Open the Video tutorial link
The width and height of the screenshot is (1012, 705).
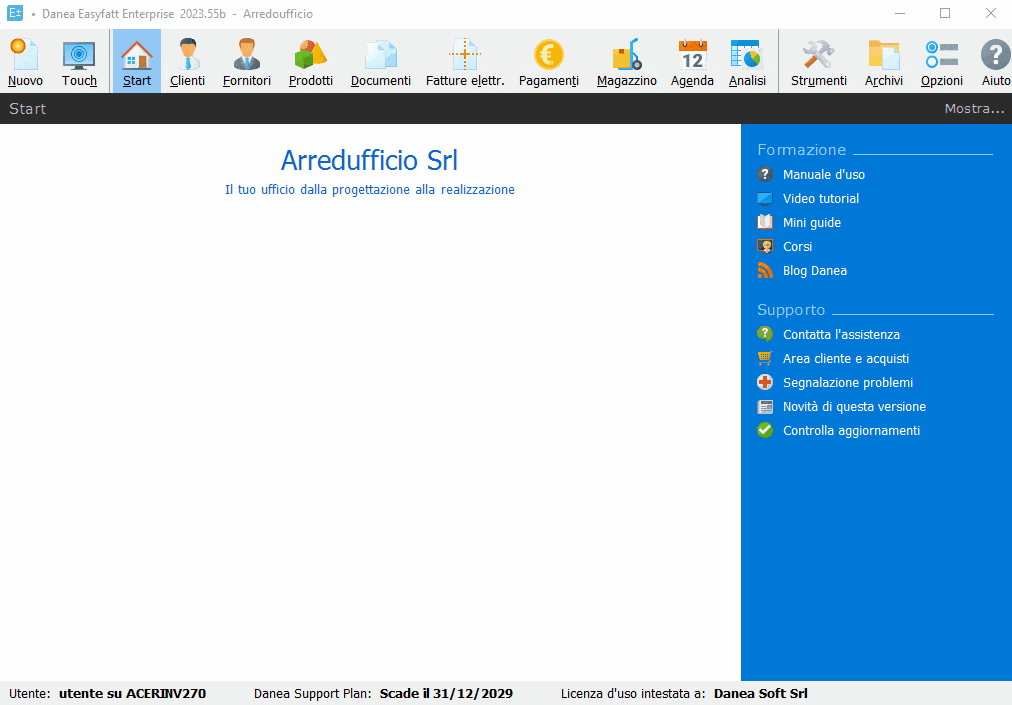tap(821, 198)
